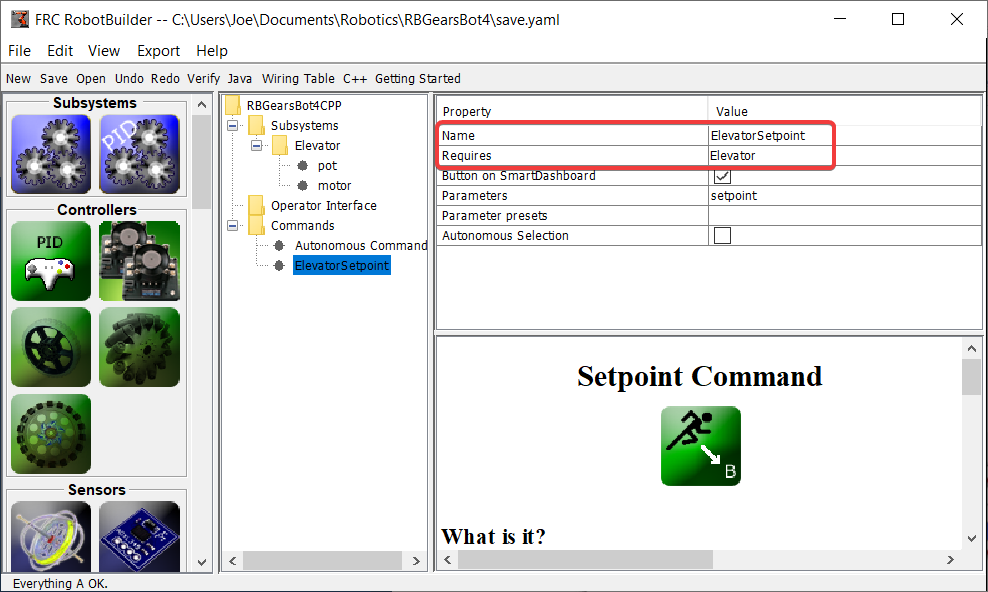988x592 pixels.
Task: Collapse the Commands tree node
Action: coord(231,225)
